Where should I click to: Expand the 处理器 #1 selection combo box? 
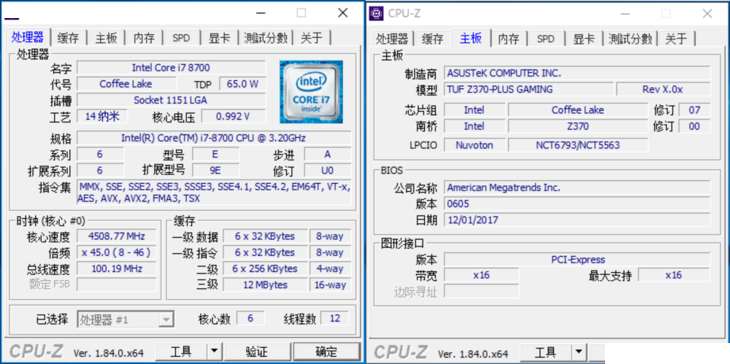click(x=126, y=319)
